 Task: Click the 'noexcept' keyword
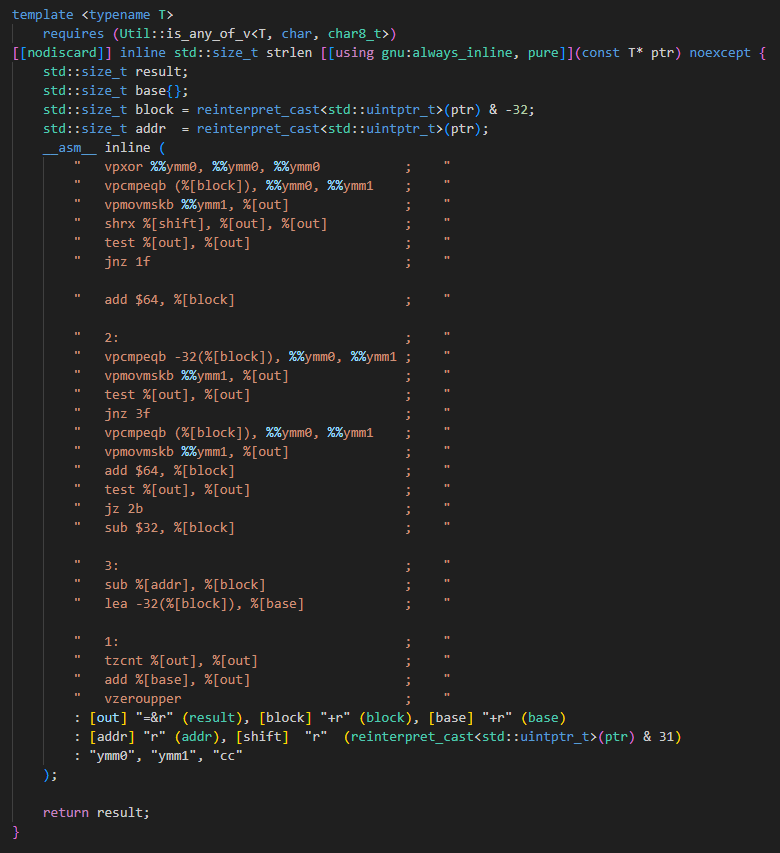click(x=720, y=53)
